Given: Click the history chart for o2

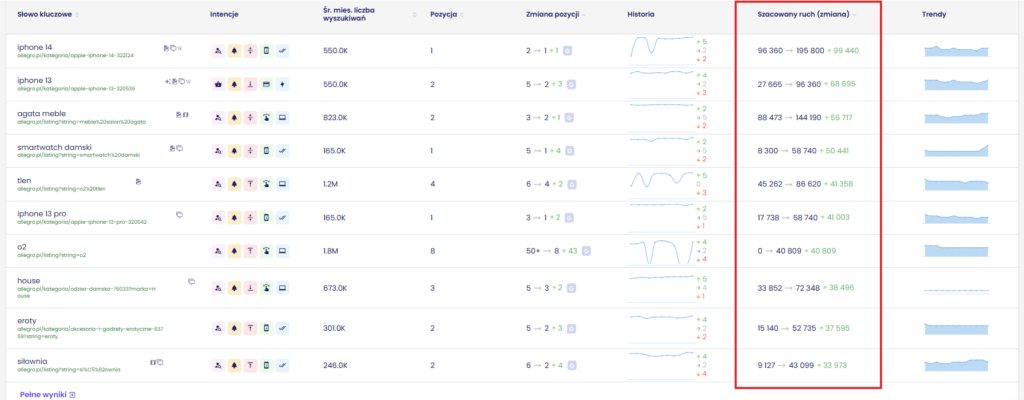Looking at the screenshot, I should click(x=661, y=251).
